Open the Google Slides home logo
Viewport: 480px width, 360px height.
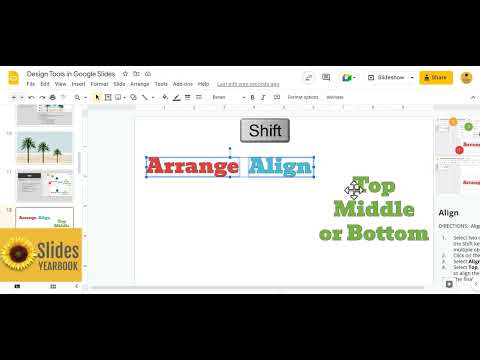click(x=13, y=78)
